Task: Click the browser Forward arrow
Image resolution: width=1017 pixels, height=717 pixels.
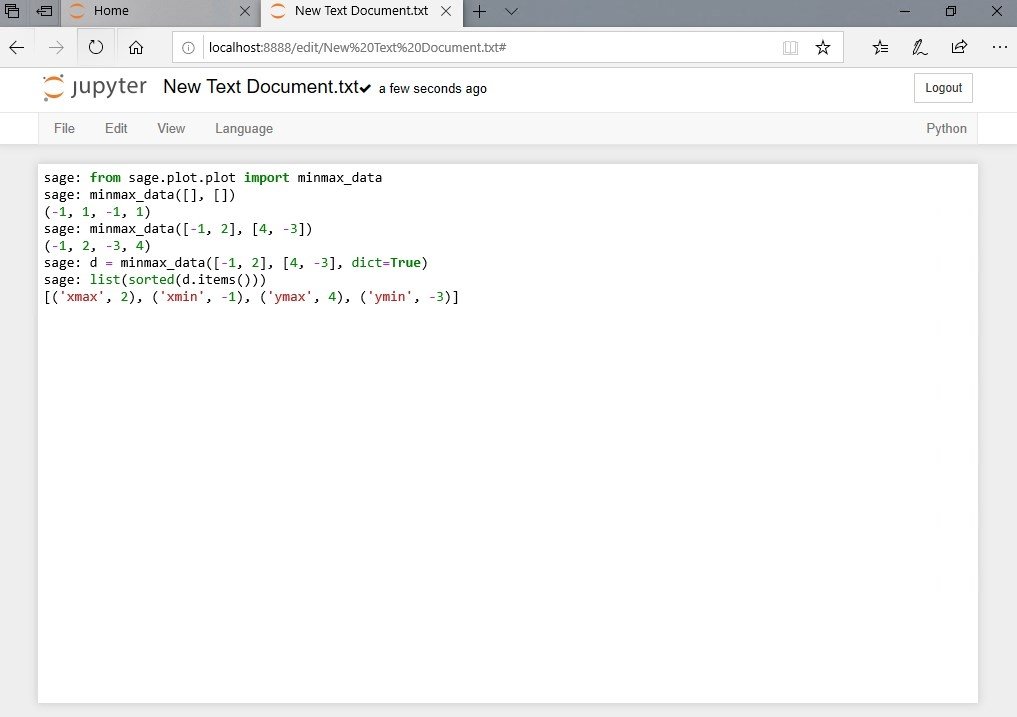Action: coord(56,47)
